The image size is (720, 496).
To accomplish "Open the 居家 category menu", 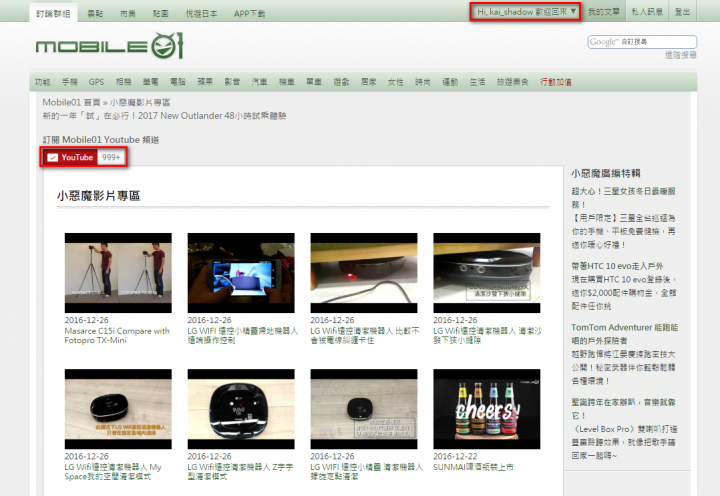I will coord(368,82).
